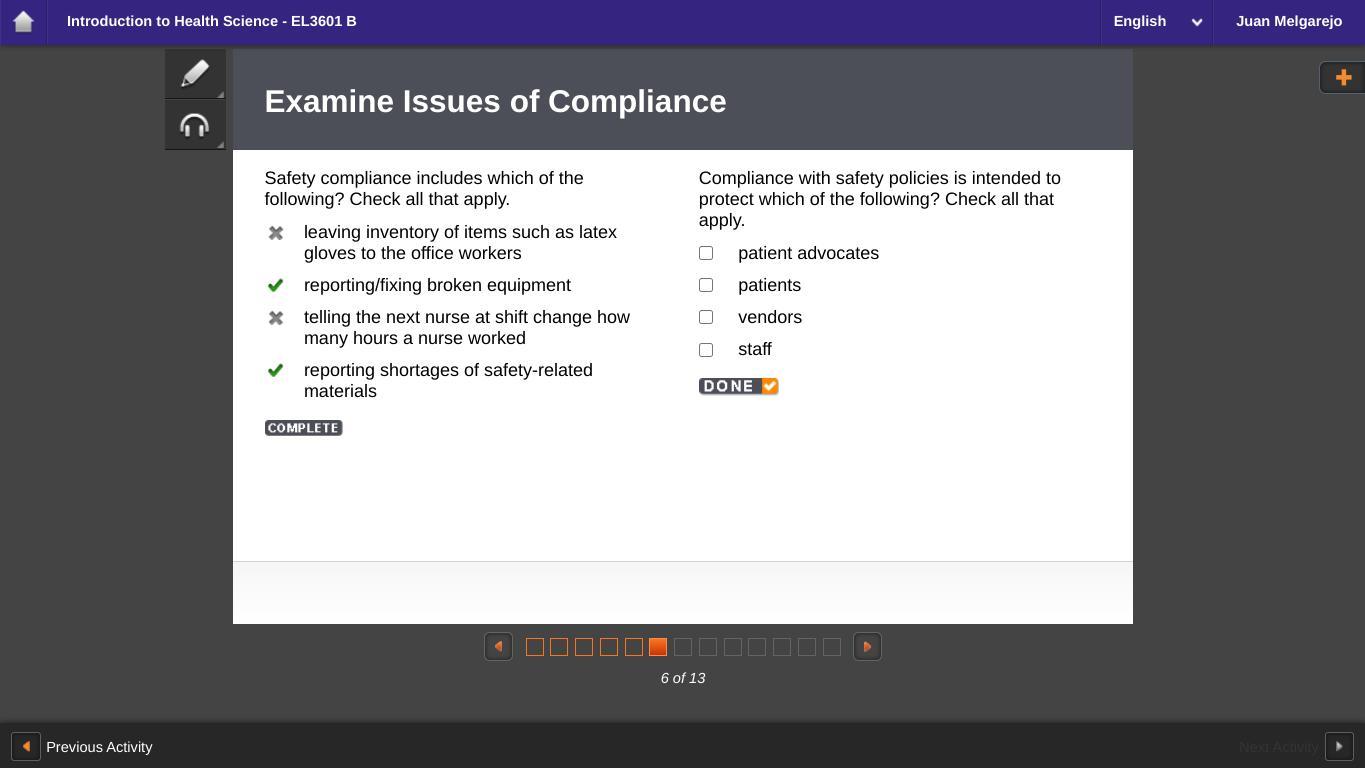
Task: Expand the orange plus panel
Action: (x=1343, y=78)
